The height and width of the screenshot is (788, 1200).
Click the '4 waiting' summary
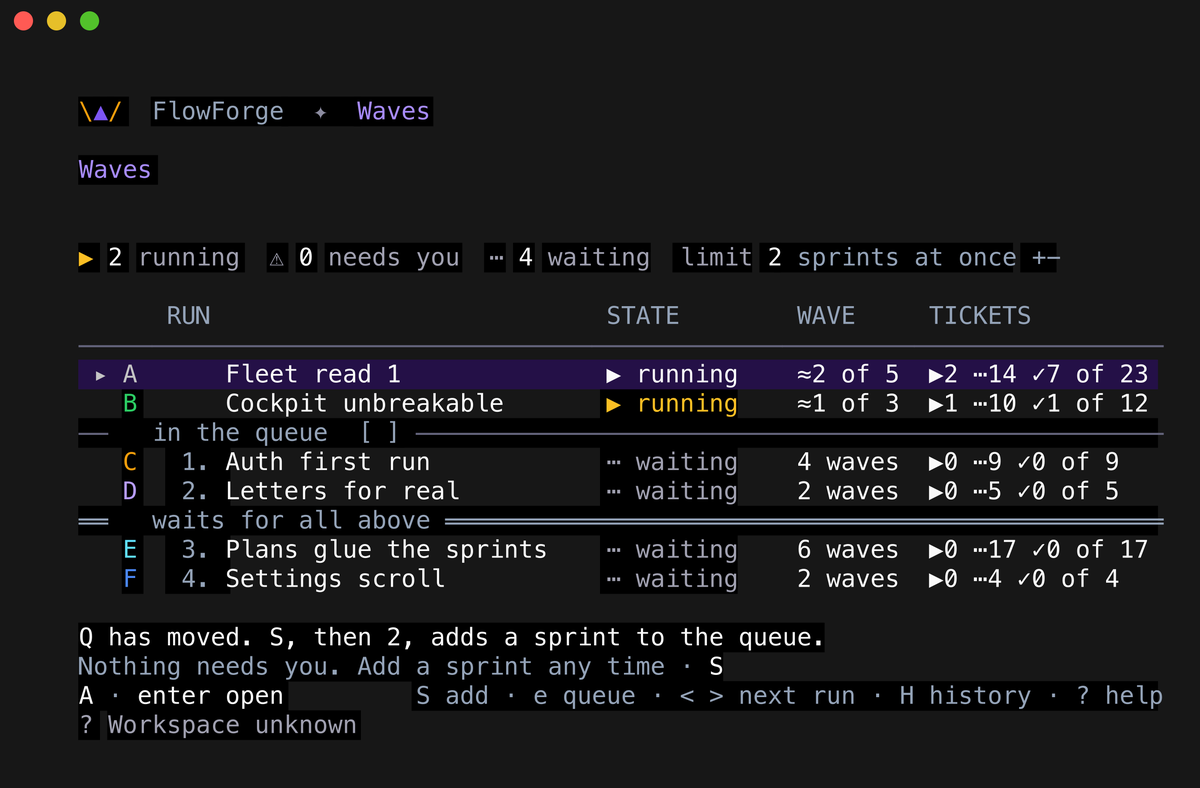(583, 258)
